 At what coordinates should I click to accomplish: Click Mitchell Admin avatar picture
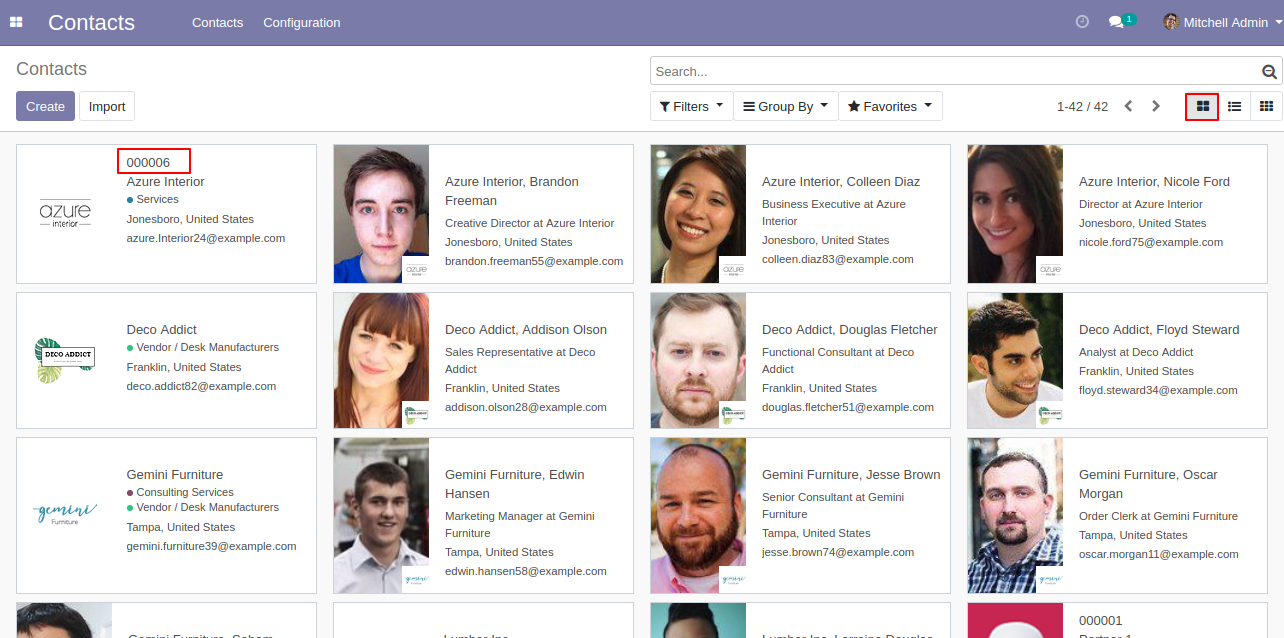(x=1171, y=22)
